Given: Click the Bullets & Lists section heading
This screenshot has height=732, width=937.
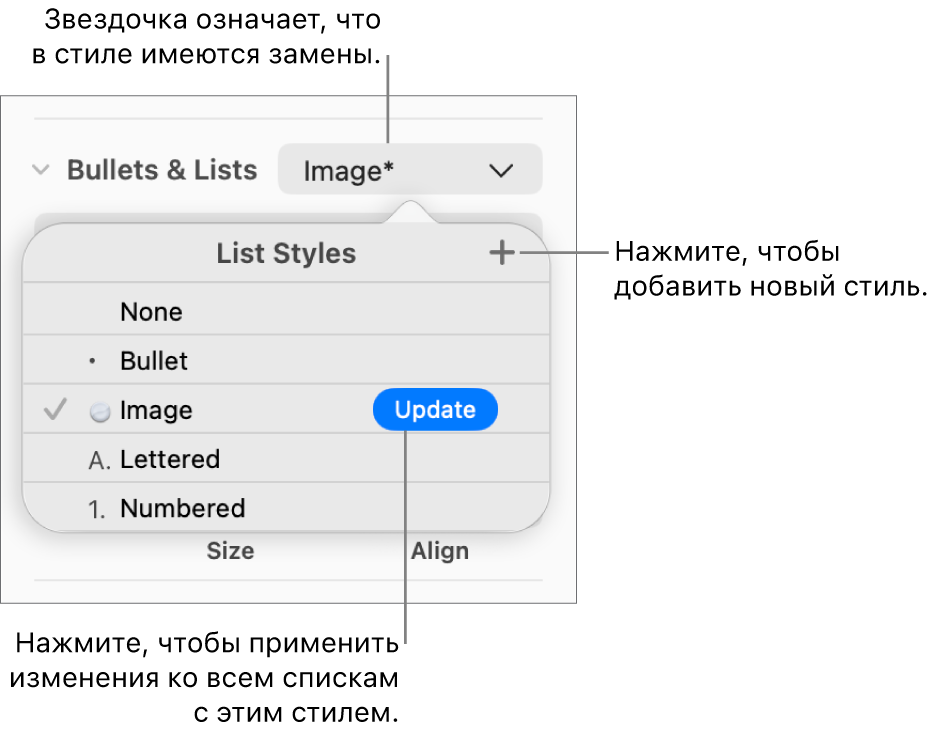Looking at the screenshot, I should tap(162, 170).
